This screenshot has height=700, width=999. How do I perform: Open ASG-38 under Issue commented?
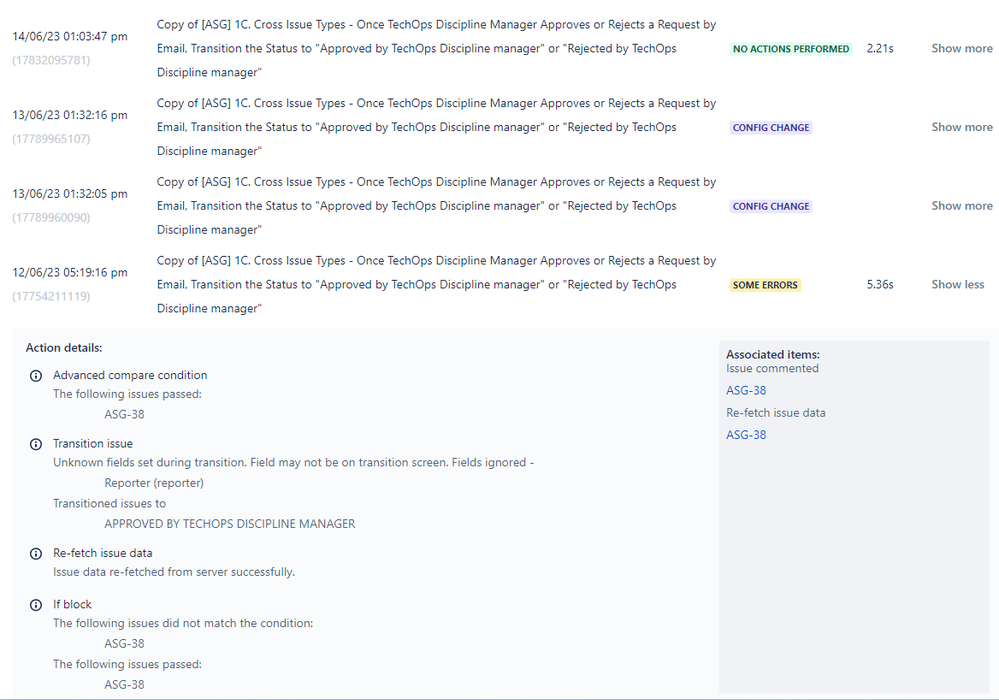point(745,390)
